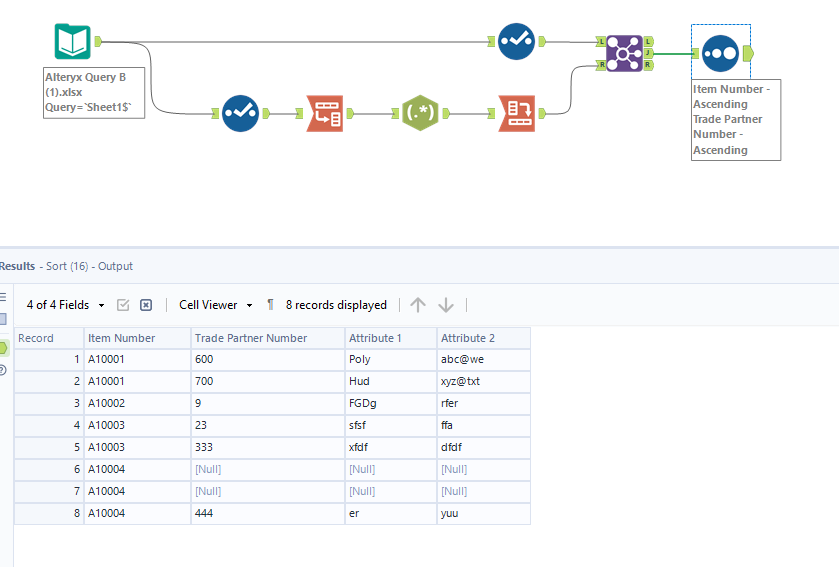Image resolution: width=839 pixels, height=567 pixels.
Task: Click the upper Select tool on canvas
Action: 515,42
